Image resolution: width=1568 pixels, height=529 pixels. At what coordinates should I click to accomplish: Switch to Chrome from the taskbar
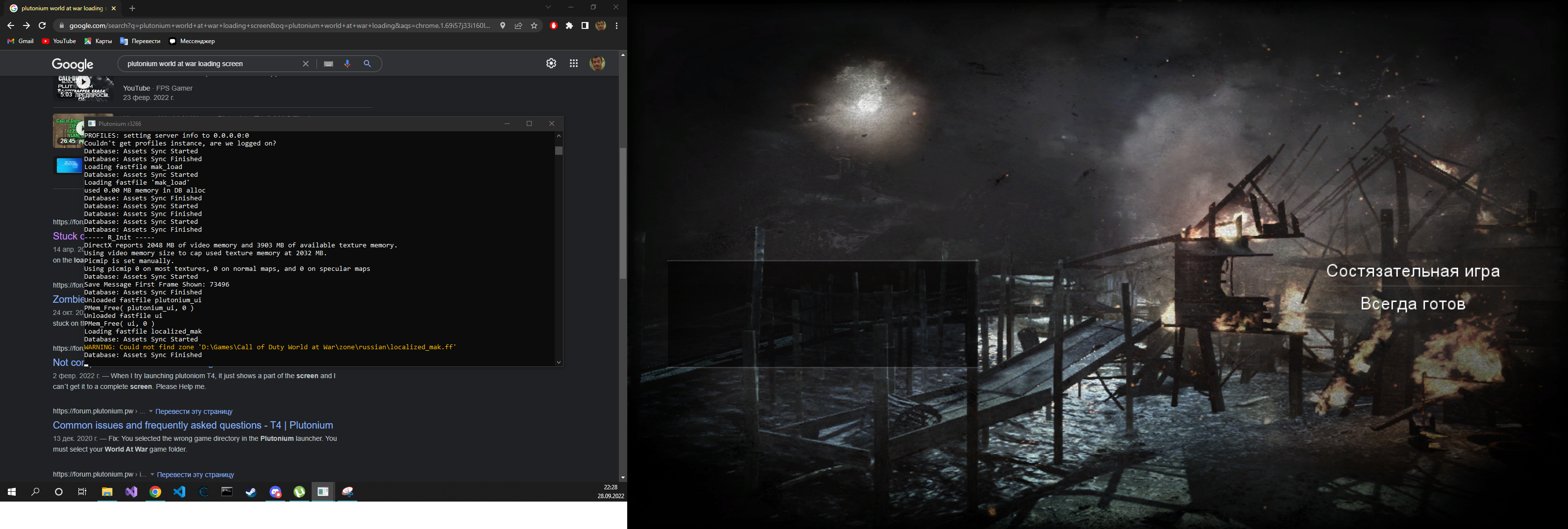(155, 492)
